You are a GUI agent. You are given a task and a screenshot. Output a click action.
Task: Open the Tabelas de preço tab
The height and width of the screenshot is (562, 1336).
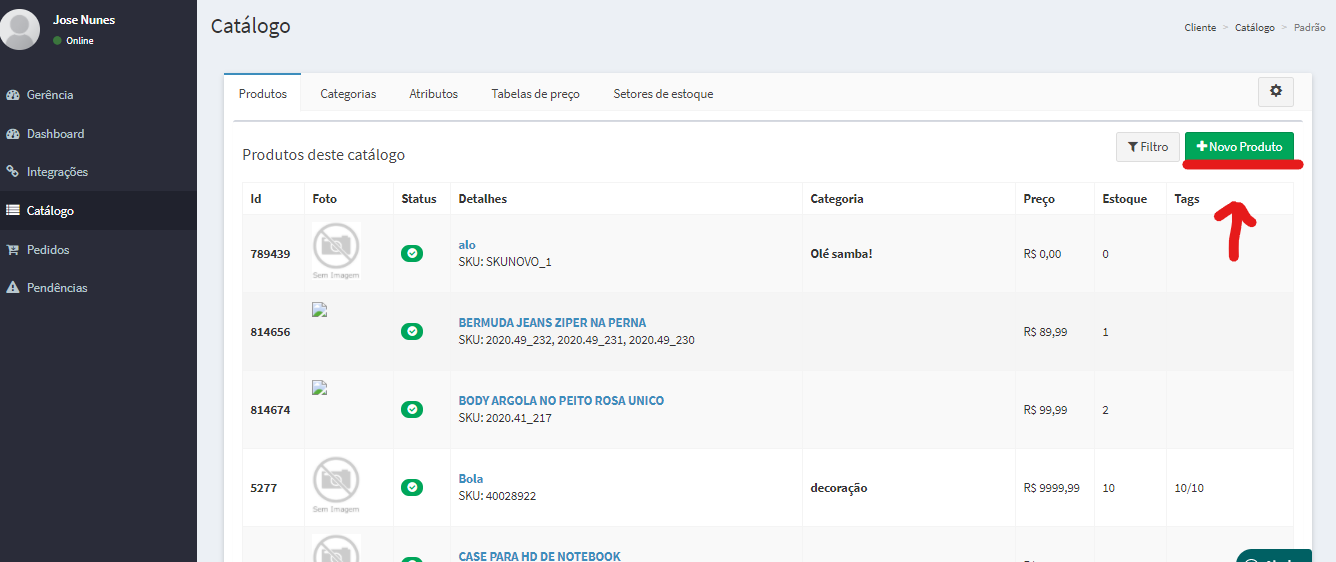pos(535,93)
